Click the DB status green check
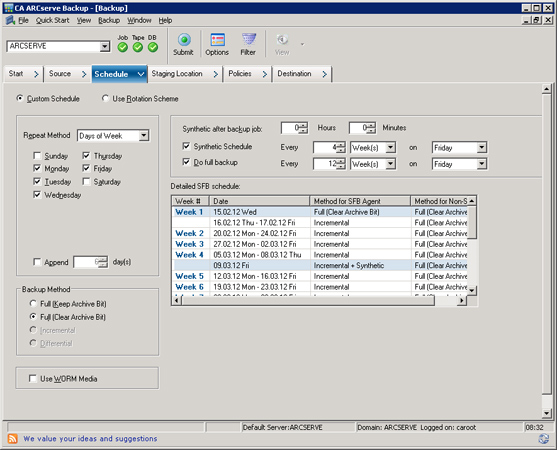The width and height of the screenshot is (557, 450). pos(153,47)
